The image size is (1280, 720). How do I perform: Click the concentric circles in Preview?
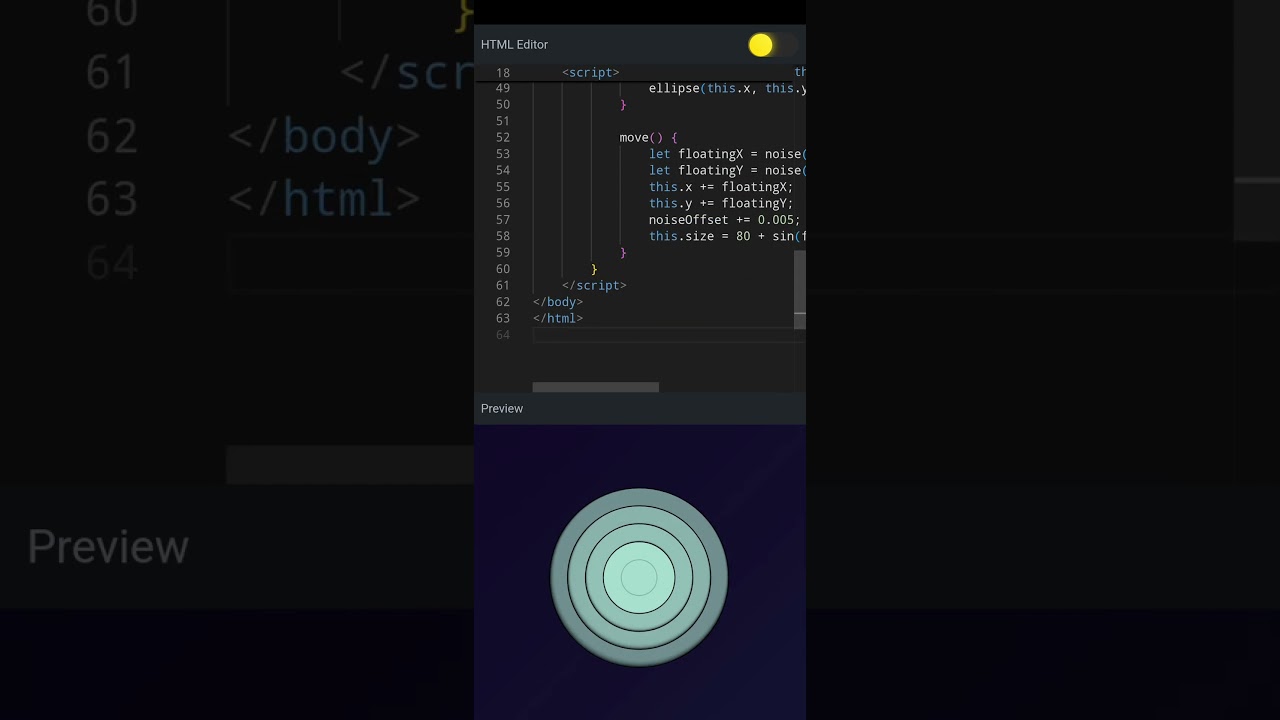pos(639,577)
